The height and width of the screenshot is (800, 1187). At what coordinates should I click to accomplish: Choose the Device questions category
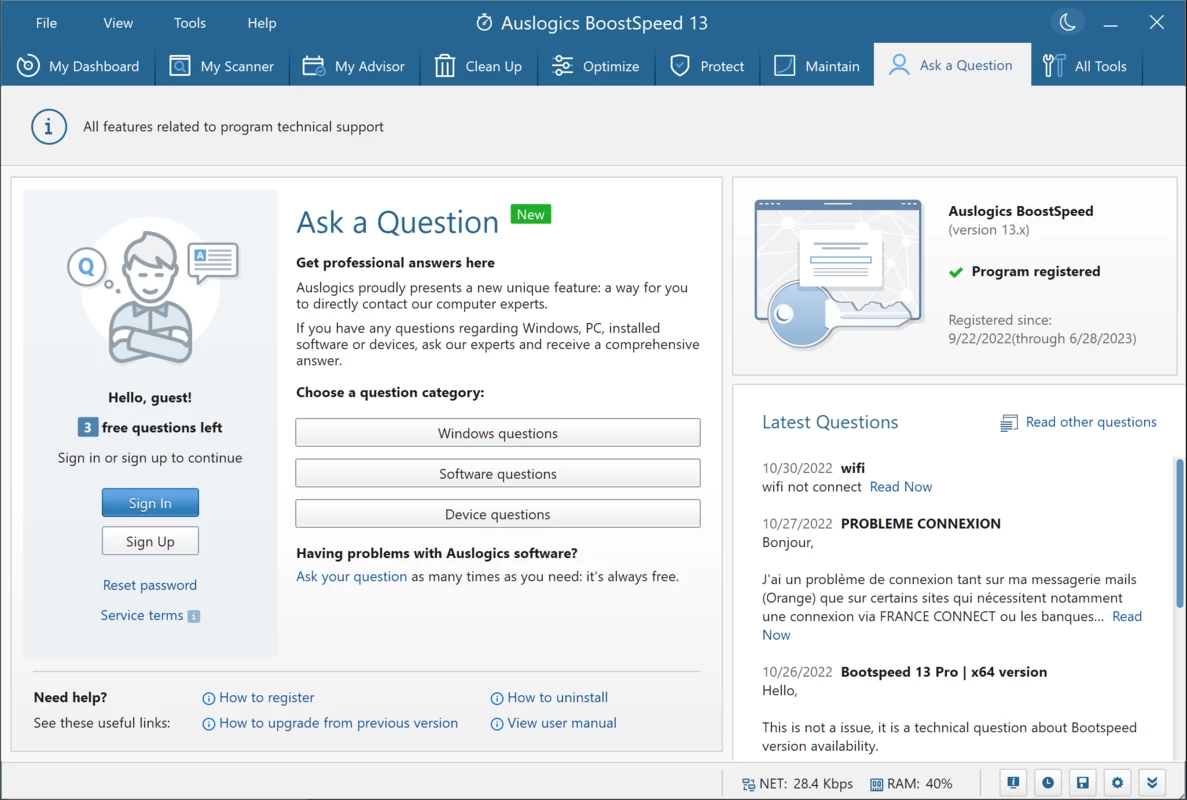pos(497,514)
